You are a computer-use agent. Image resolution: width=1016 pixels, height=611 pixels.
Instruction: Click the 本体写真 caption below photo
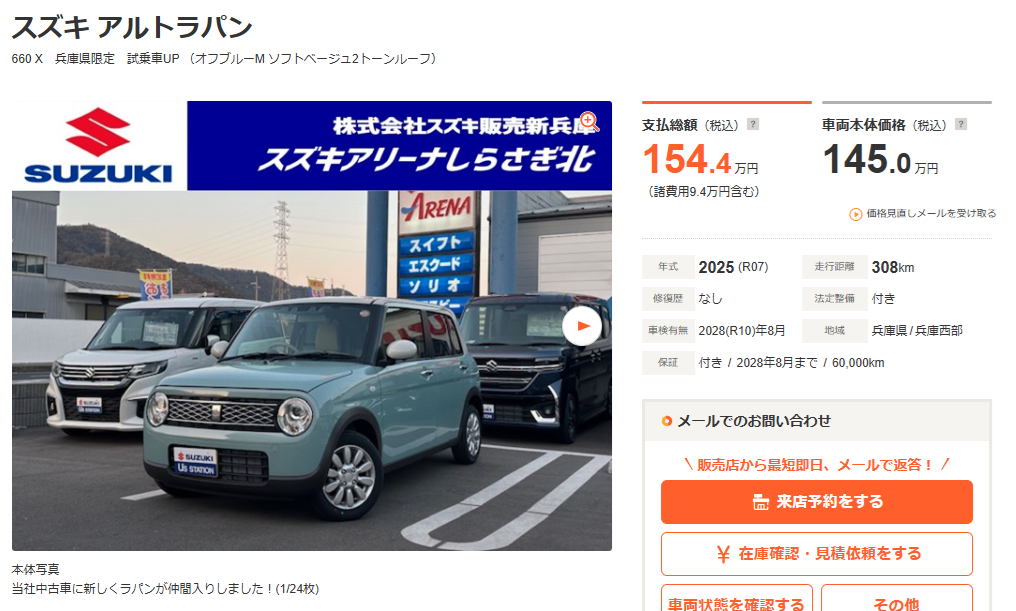pyautogui.click(x=36, y=570)
